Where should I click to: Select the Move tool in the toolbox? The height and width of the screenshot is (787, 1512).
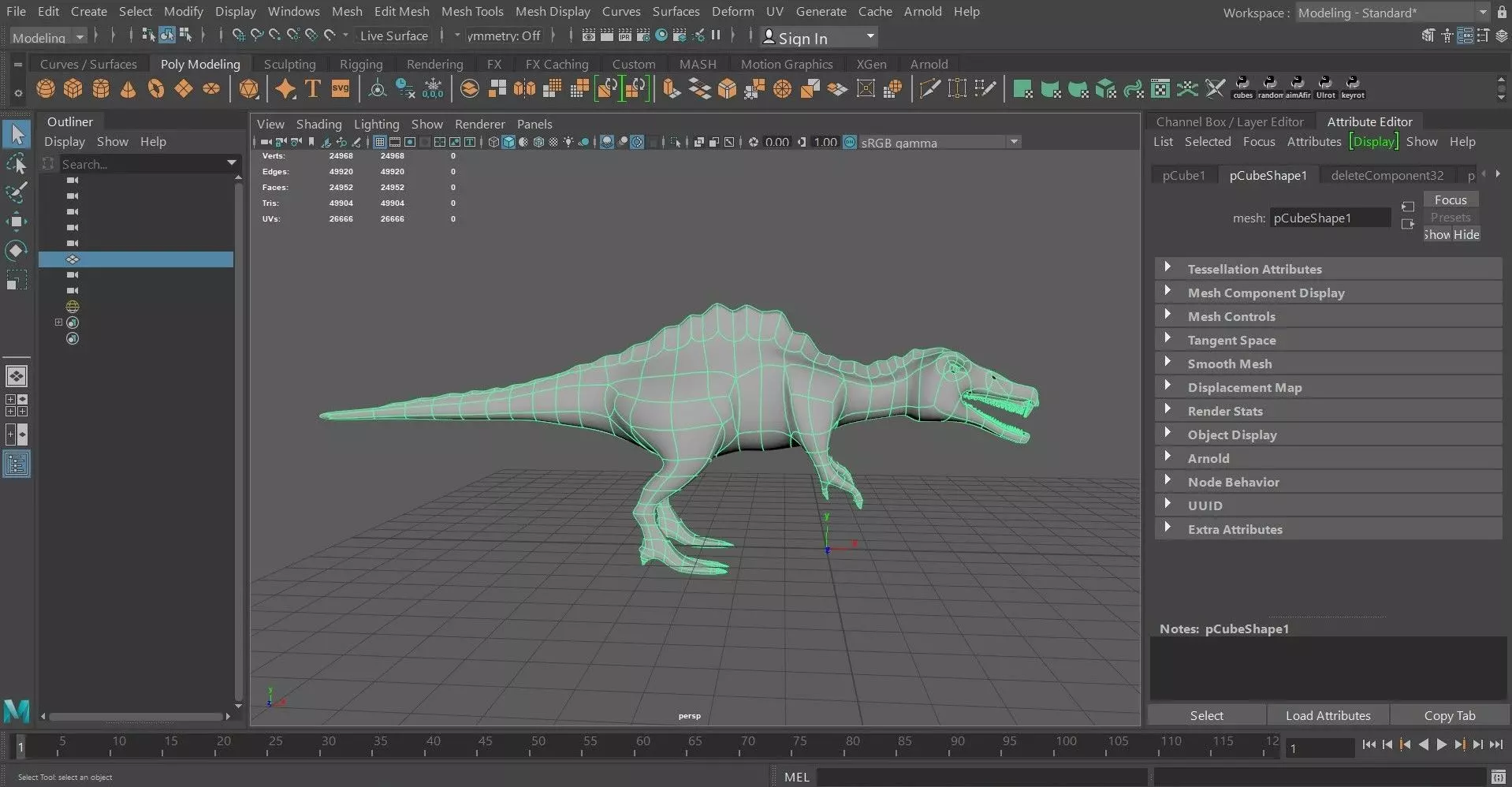17,221
